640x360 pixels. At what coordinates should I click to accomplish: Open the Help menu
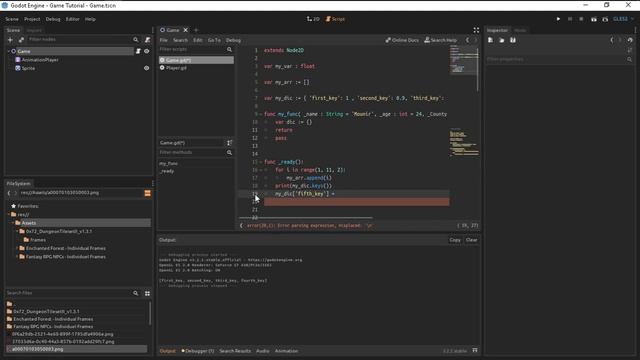pyautogui.click(x=90, y=19)
